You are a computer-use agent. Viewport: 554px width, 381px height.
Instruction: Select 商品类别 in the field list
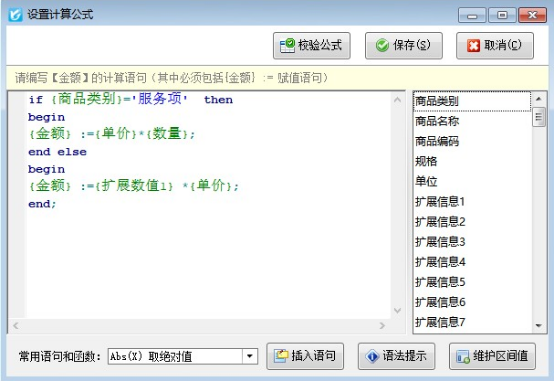coord(472,101)
